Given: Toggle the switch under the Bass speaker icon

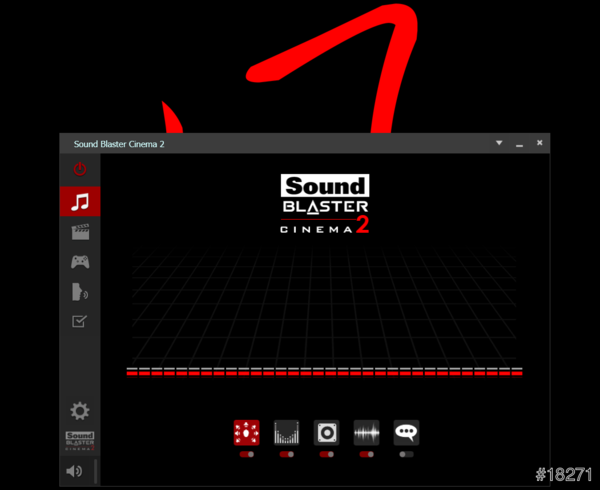Looking at the screenshot, I should tap(326, 454).
